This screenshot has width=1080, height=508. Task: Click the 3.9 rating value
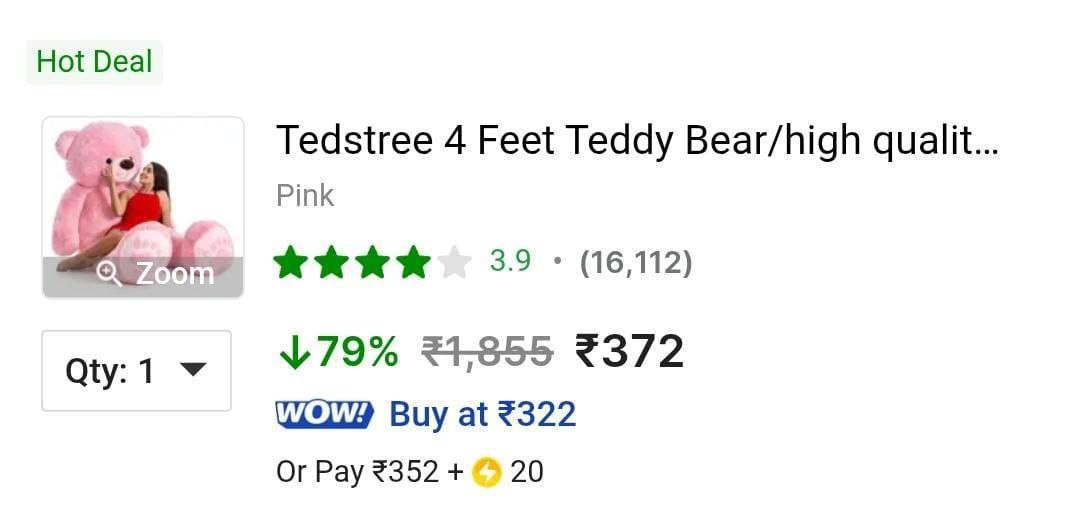point(510,263)
